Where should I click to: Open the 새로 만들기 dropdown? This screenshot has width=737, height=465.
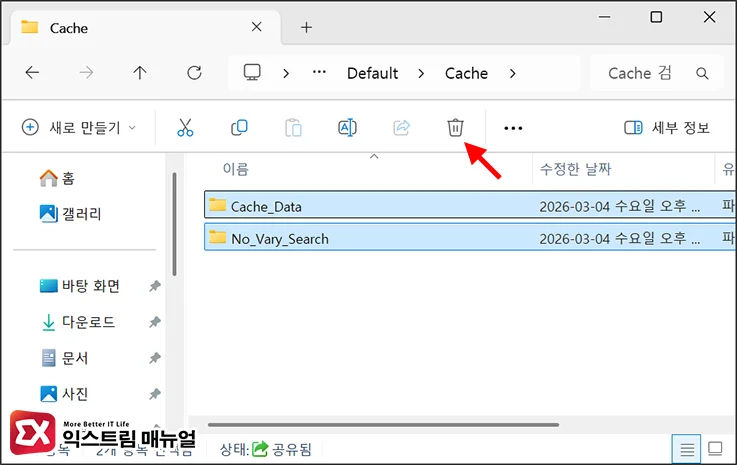[79, 127]
